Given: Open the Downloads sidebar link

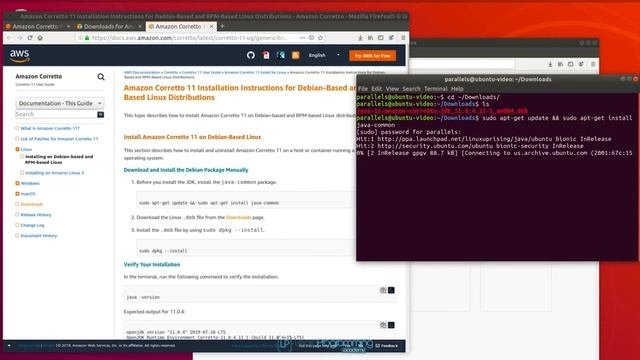Looking at the screenshot, I should click(32, 204).
